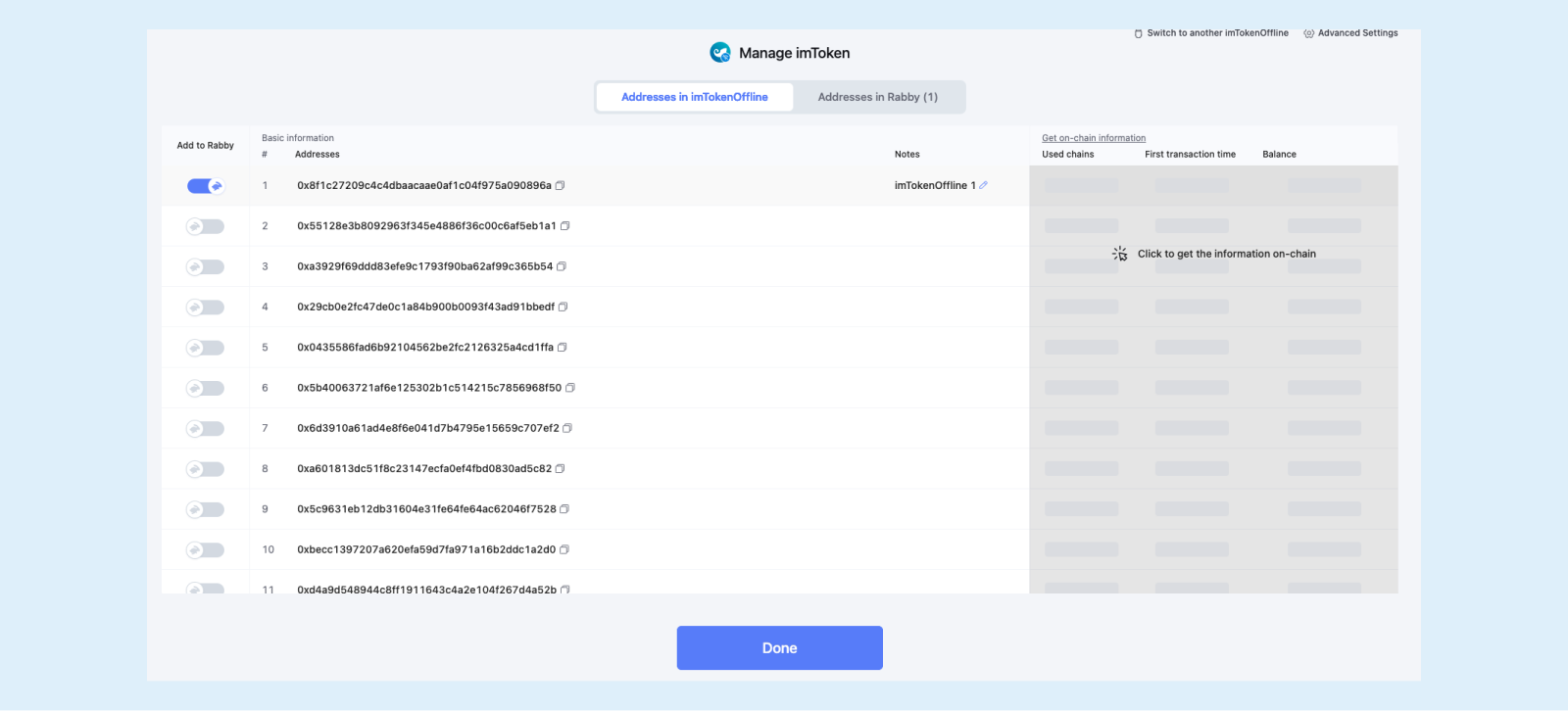Viewport: 1568px width, 711px height.
Task: Click Get on-chain information link
Action: 1094,138
